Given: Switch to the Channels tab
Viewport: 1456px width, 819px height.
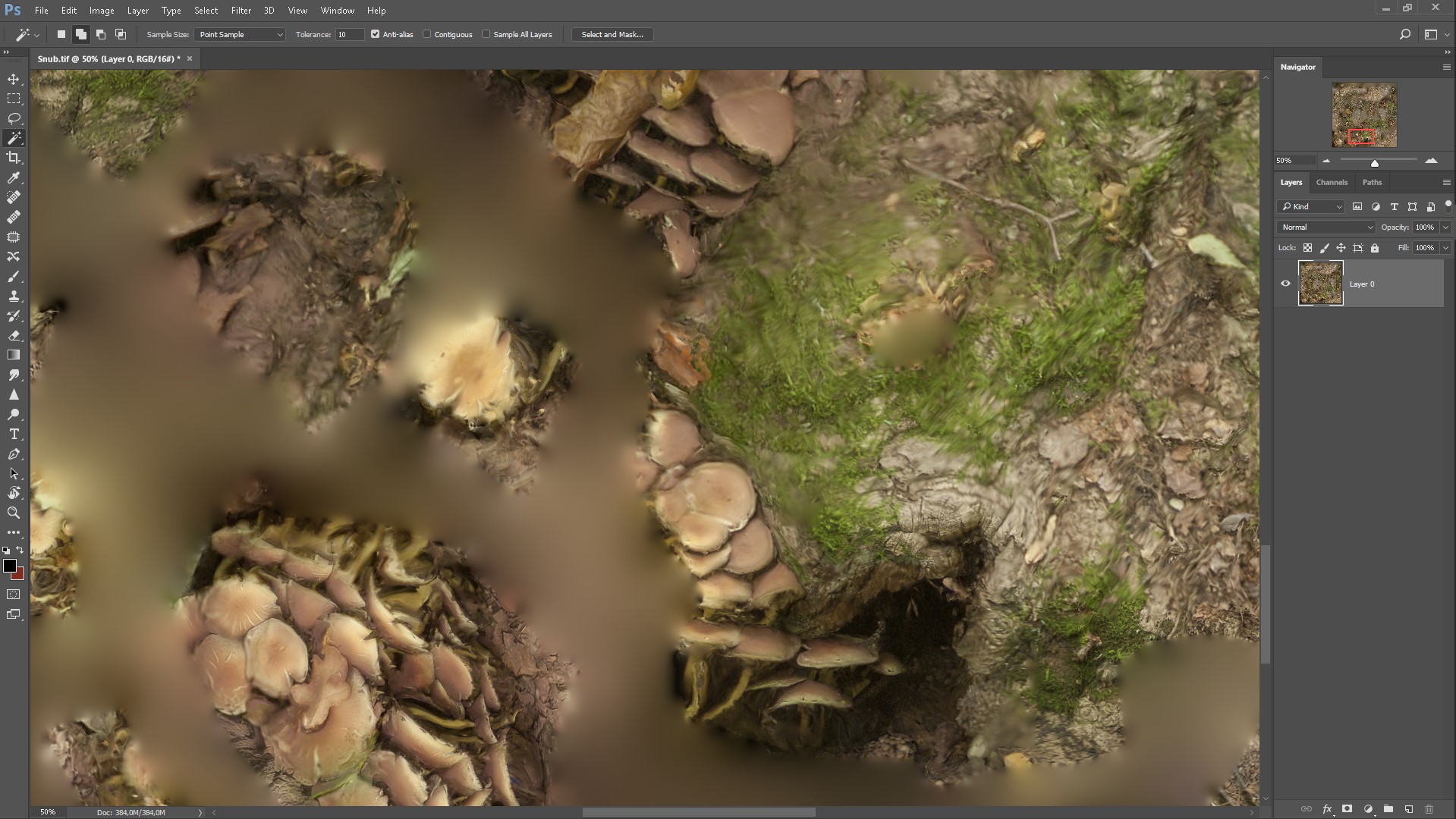Looking at the screenshot, I should click(1332, 183).
